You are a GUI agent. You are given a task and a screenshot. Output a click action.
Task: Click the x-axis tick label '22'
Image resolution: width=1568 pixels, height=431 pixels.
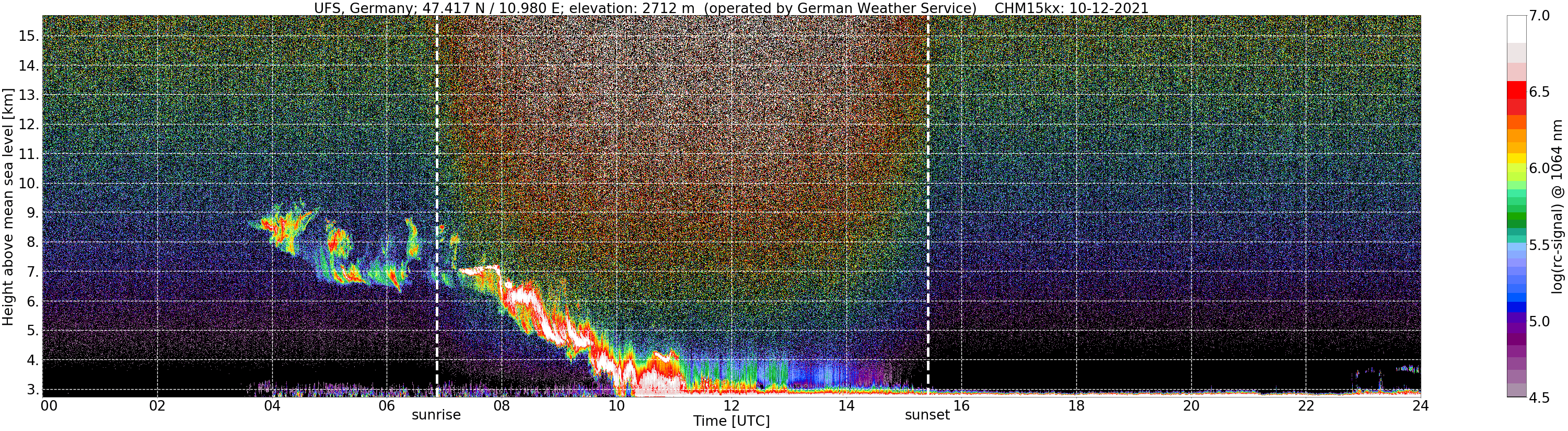pyautogui.click(x=1306, y=405)
